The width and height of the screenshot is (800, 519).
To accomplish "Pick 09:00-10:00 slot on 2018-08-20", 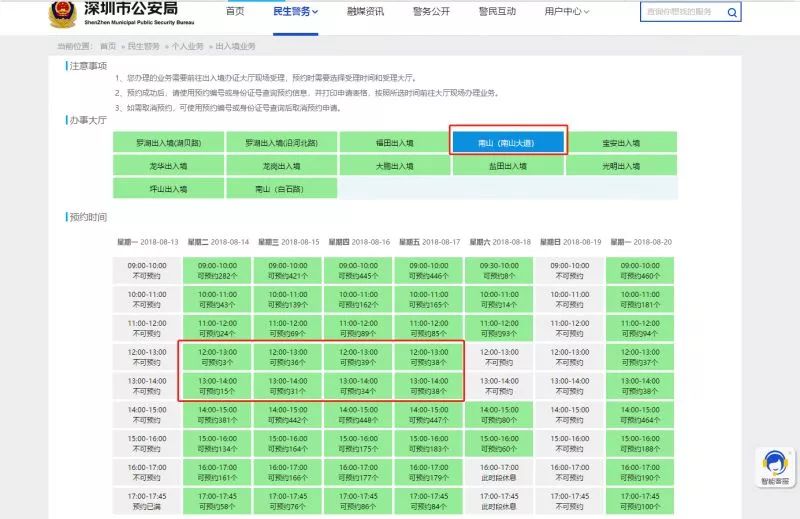I will (641, 270).
